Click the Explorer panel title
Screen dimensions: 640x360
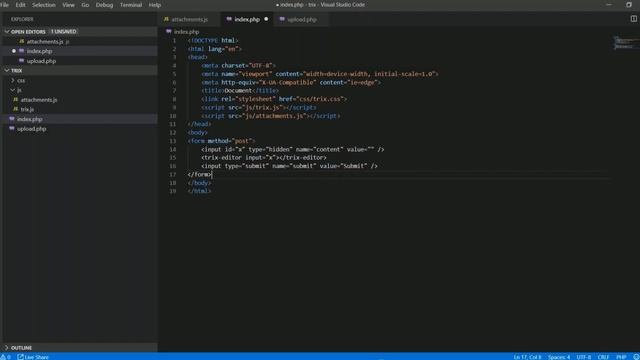(x=22, y=19)
